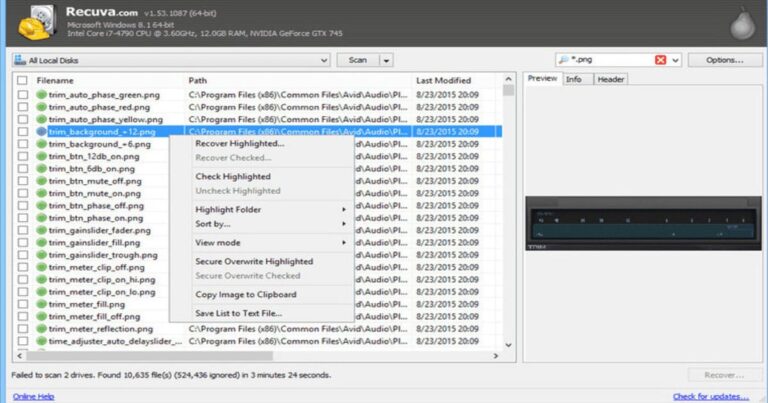Check the box for trim_auto_phase_red.png
768x403 pixels.
(23, 107)
